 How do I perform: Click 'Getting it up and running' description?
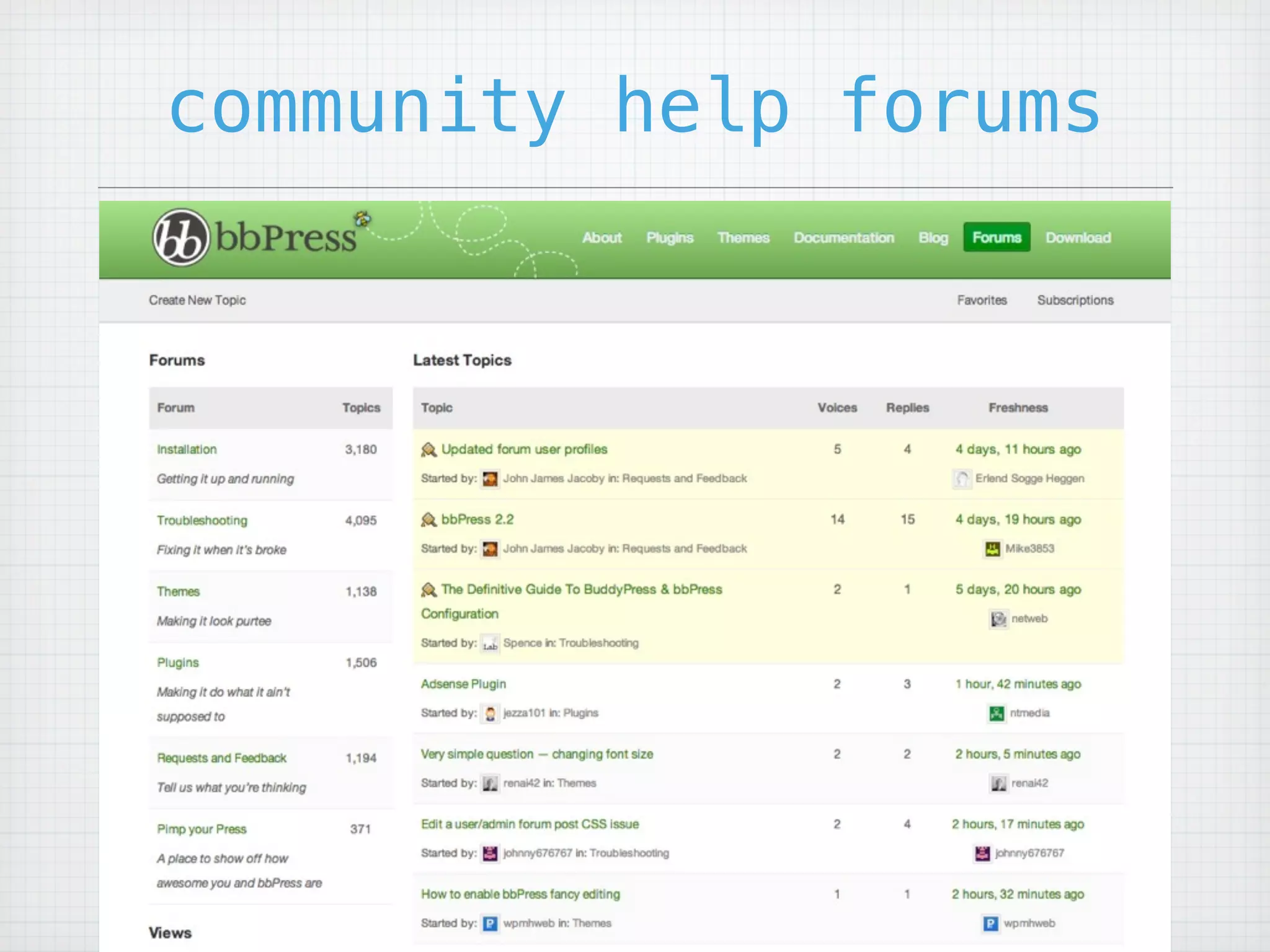(225, 479)
